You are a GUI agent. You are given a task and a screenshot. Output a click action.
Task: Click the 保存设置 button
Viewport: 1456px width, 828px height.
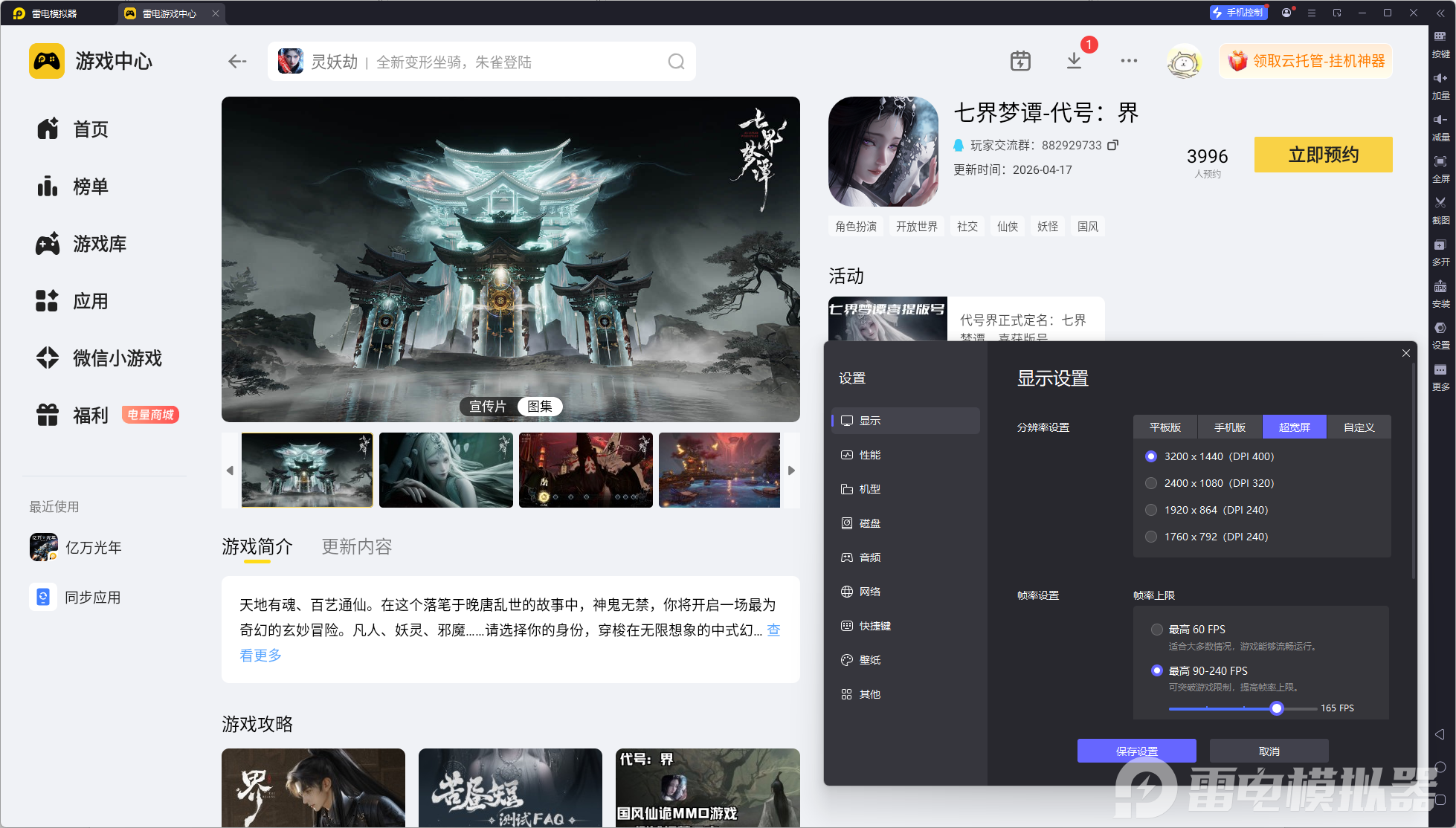(x=1136, y=751)
